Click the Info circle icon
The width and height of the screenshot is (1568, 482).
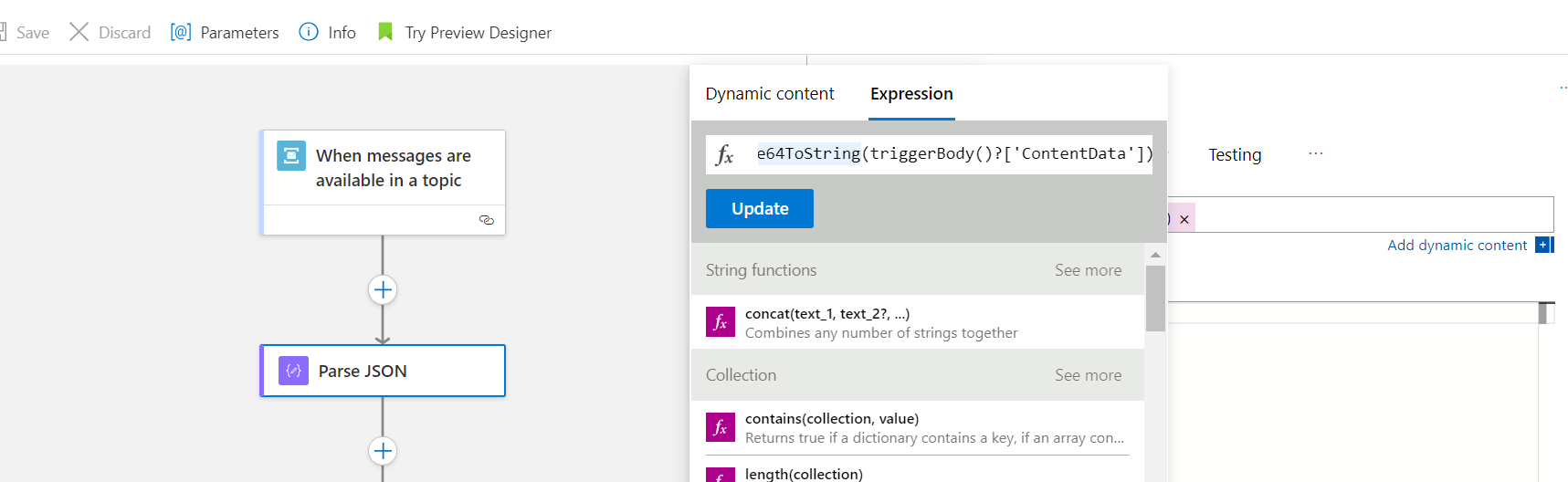click(x=309, y=32)
